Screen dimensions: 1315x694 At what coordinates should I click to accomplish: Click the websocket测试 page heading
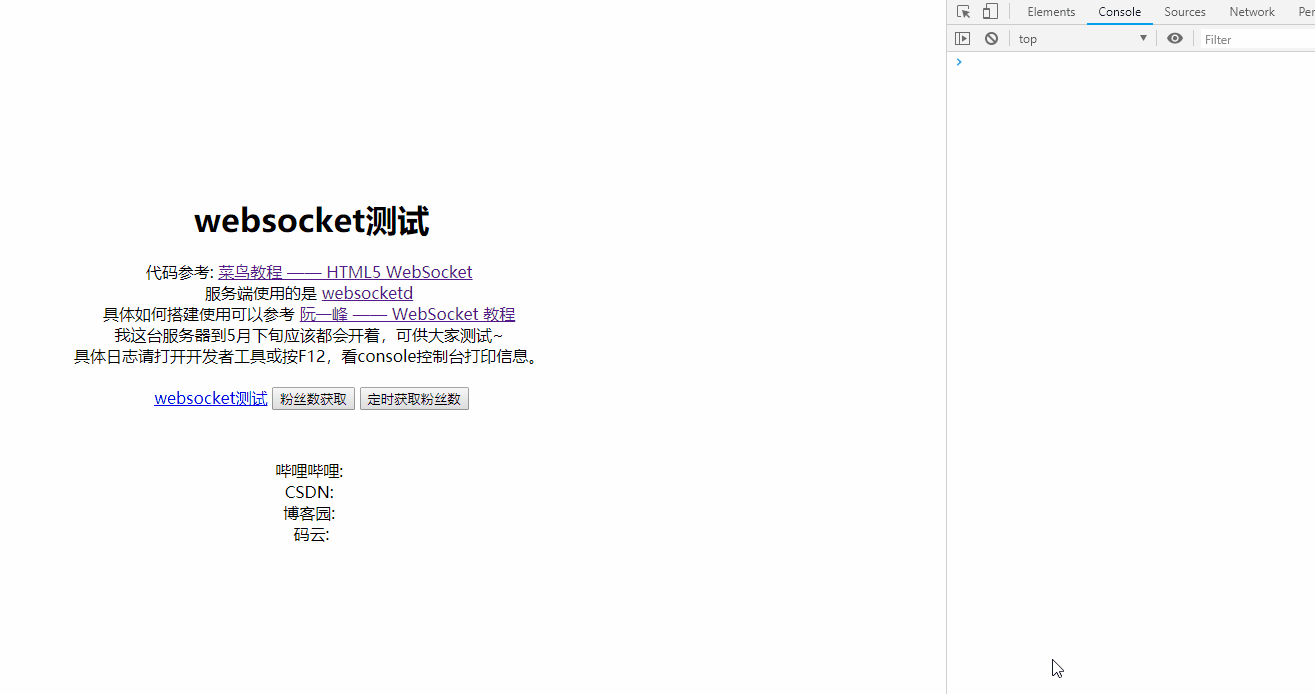(311, 221)
